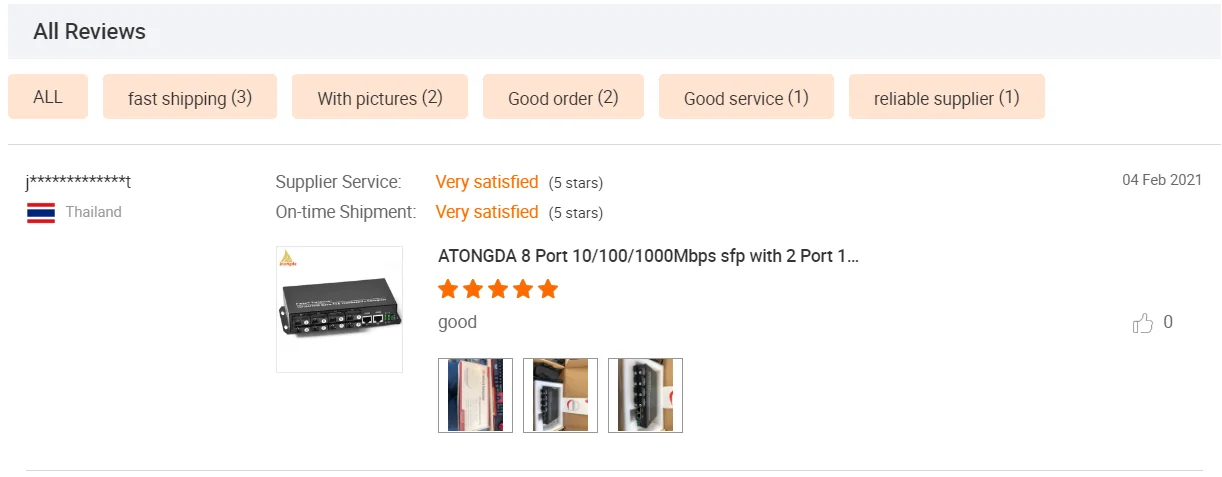Click the On-time Shipment Very satisfied rating
The width and height of the screenshot is (1222, 477).
(487, 212)
